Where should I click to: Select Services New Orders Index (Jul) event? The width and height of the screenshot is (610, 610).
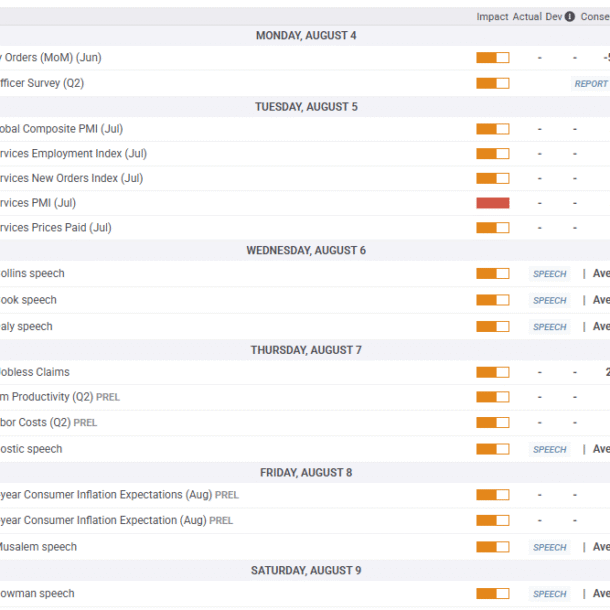click(72, 178)
